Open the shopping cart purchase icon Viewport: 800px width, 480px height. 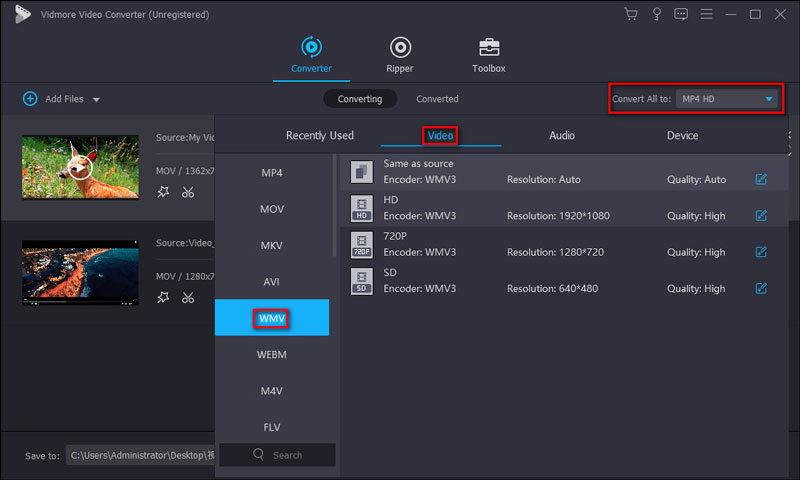(x=631, y=14)
